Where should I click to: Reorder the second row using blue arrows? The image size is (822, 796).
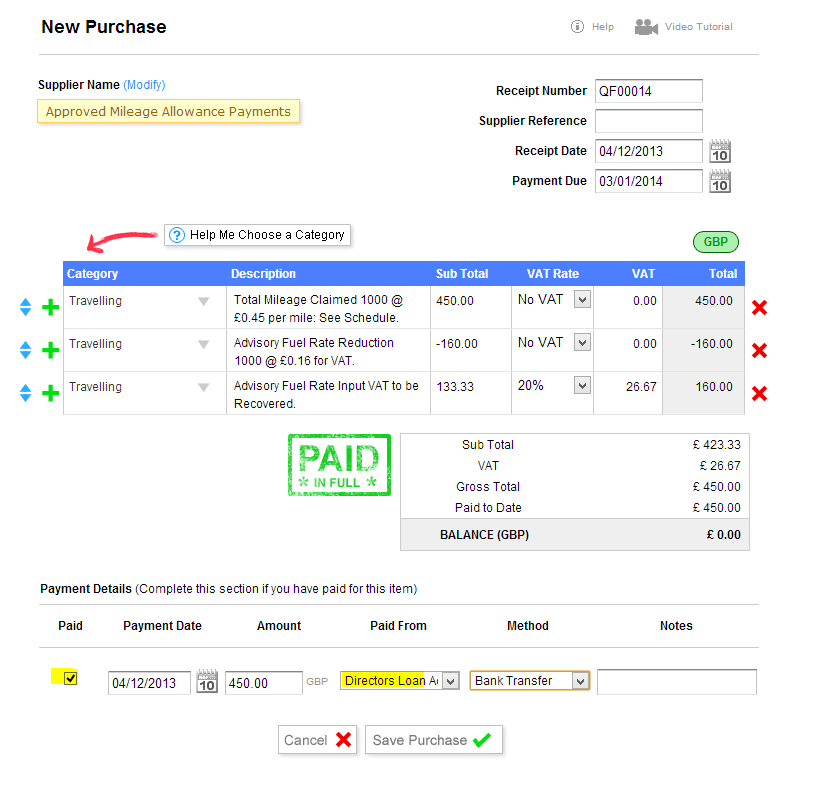click(26, 350)
